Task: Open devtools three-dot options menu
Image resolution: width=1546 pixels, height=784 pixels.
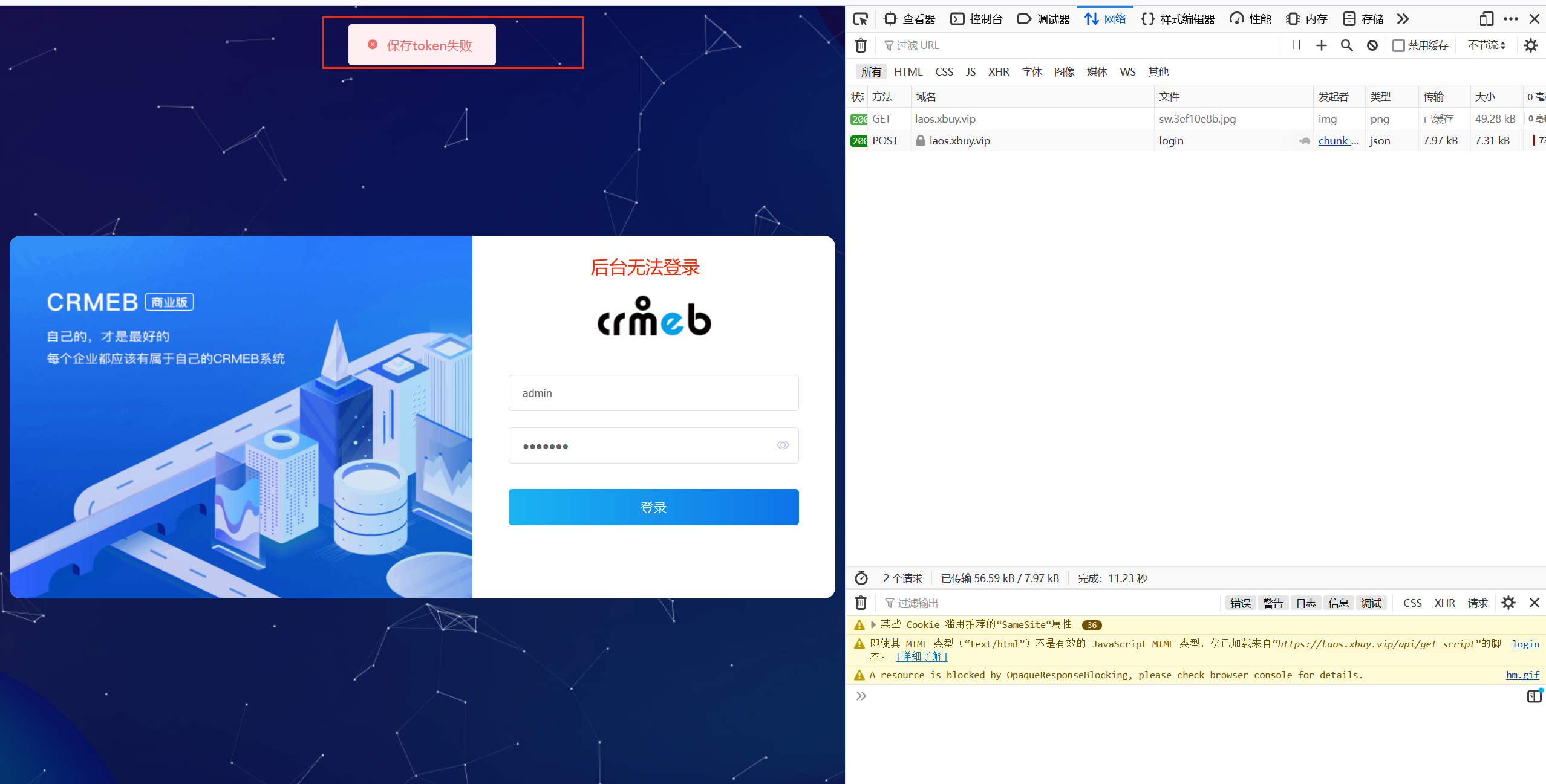Action: 1510,19
